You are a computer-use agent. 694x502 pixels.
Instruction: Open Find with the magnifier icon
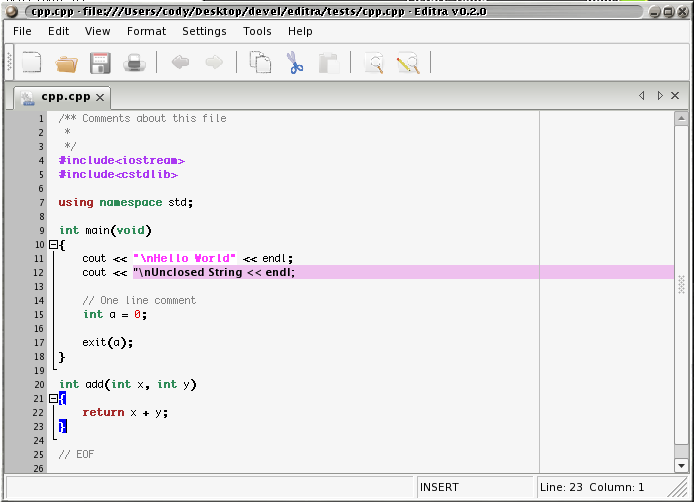(375, 64)
